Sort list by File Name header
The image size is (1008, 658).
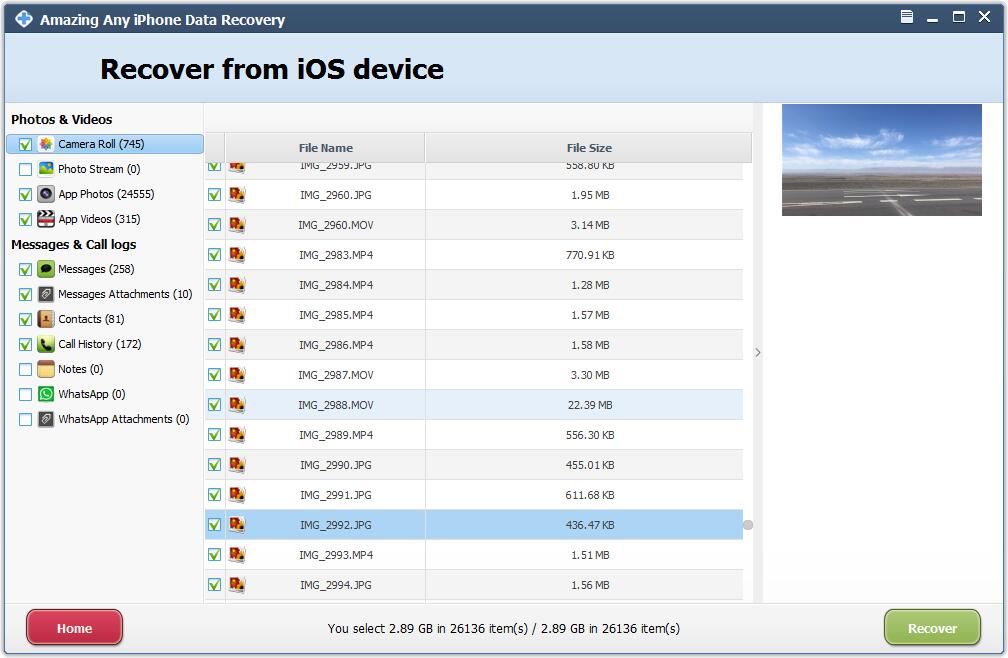(325, 148)
